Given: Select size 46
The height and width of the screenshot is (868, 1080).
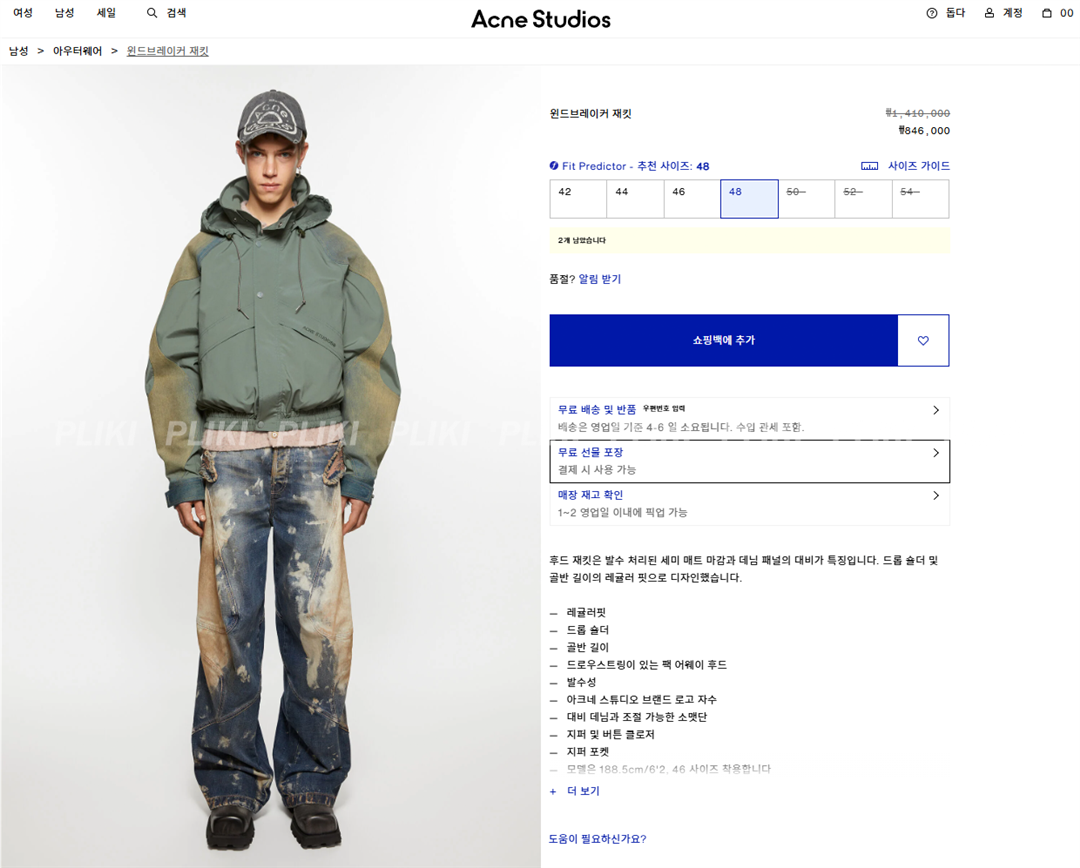Looking at the screenshot, I should click(692, 199).
